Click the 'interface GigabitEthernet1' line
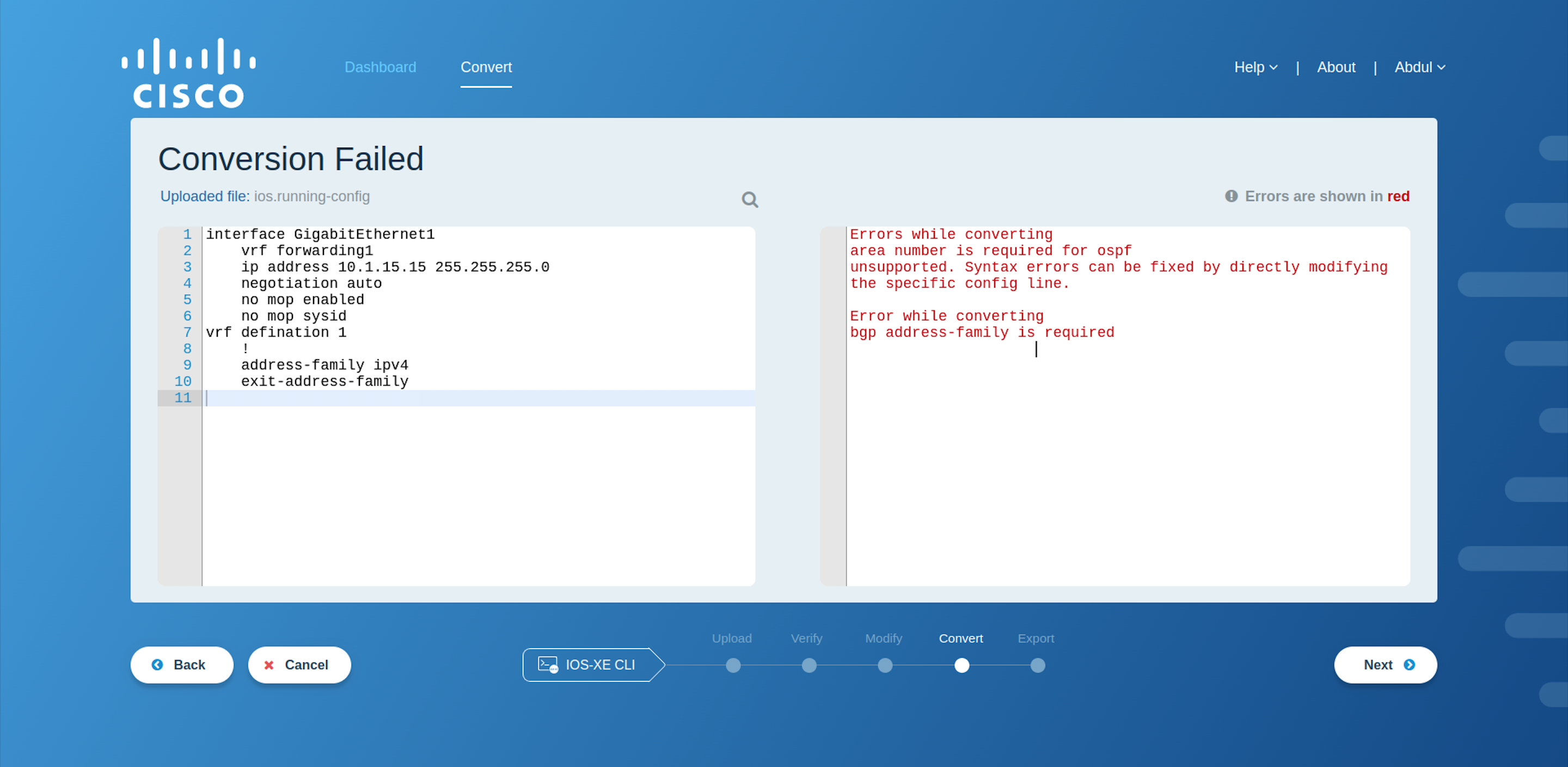This screenshot has height=767, width=1568. tap(320, 235)
